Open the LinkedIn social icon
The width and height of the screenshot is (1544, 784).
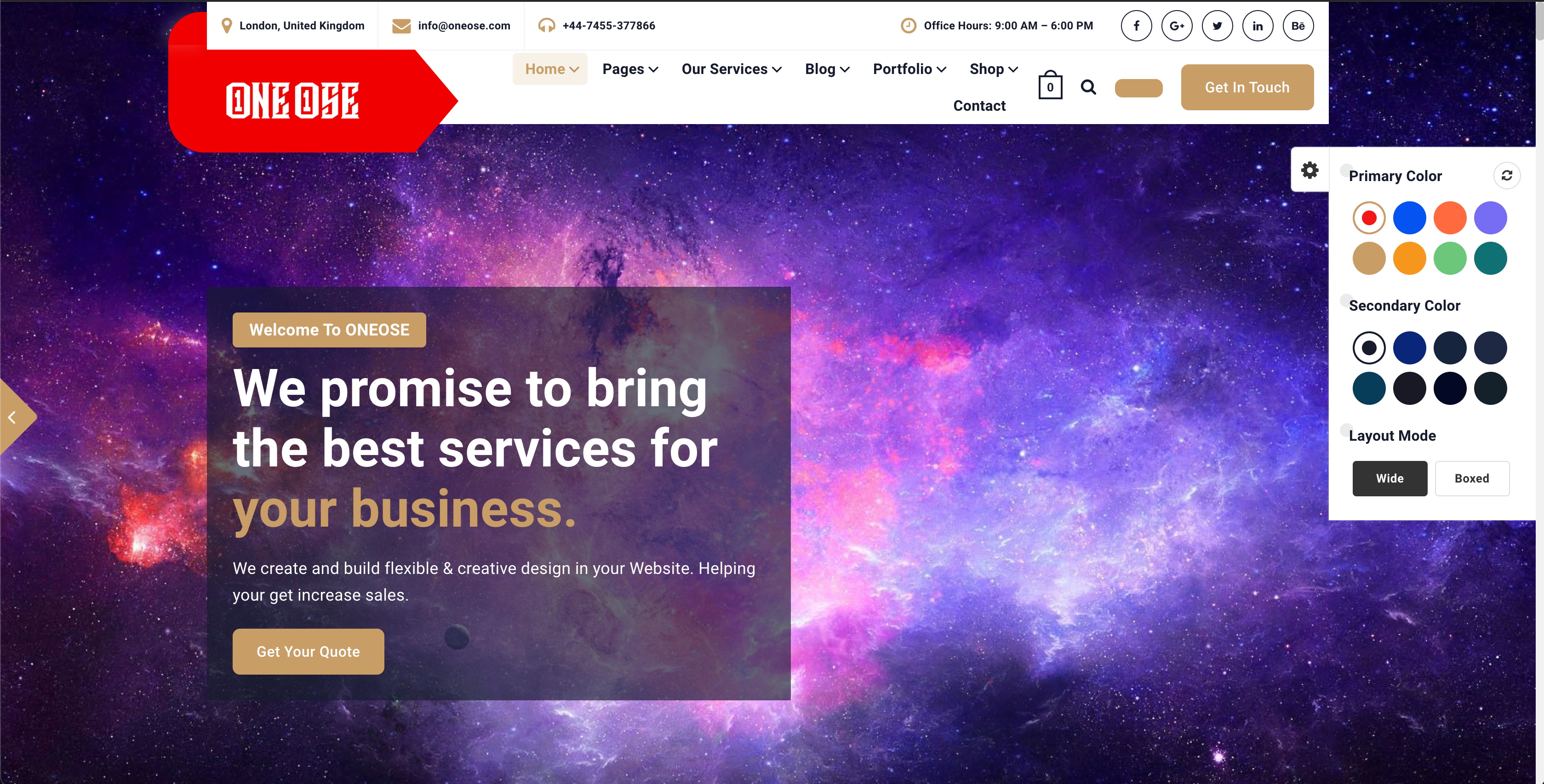1258,26
